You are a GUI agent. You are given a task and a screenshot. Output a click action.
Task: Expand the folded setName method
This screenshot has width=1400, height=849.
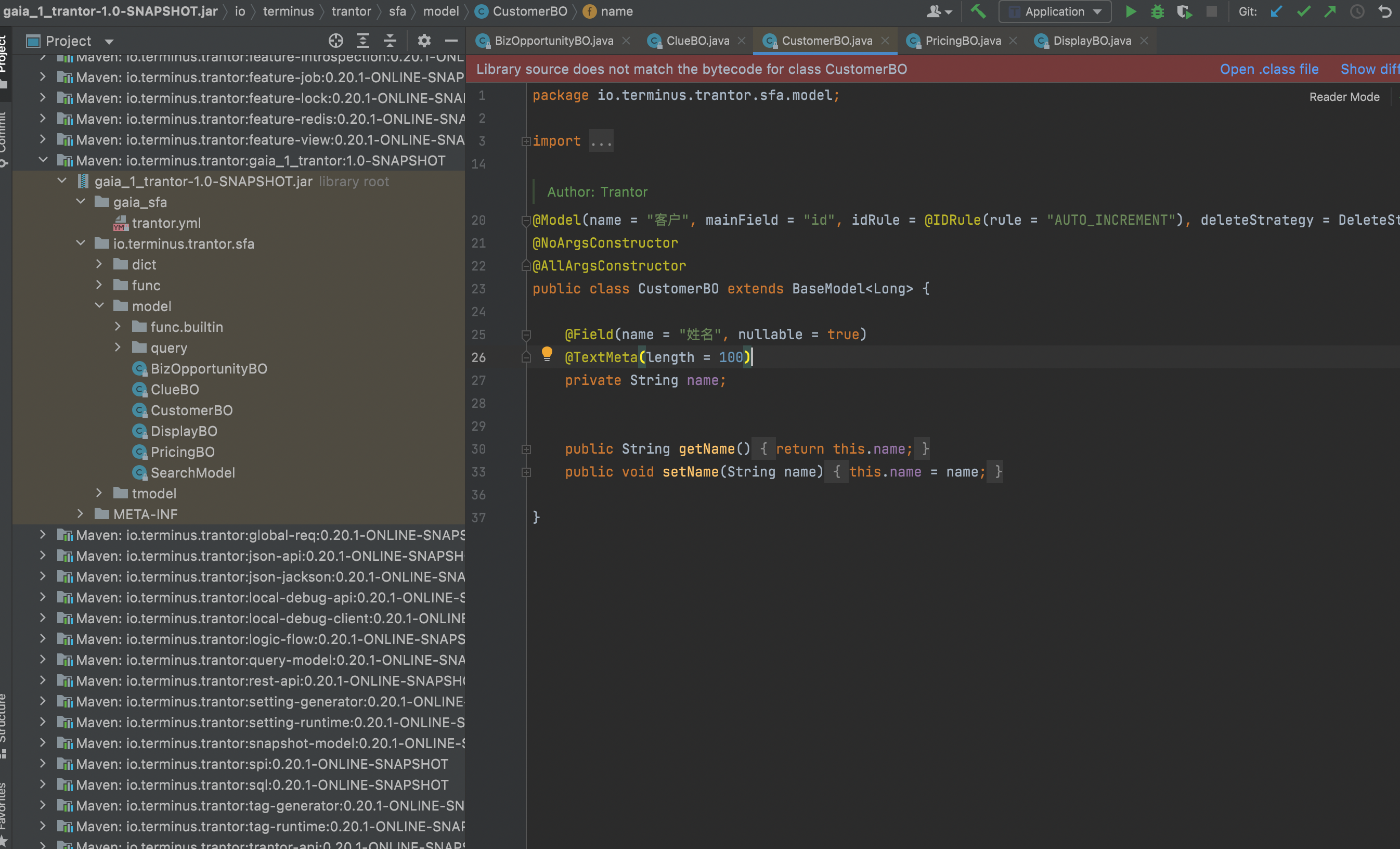tap(526, 472)
